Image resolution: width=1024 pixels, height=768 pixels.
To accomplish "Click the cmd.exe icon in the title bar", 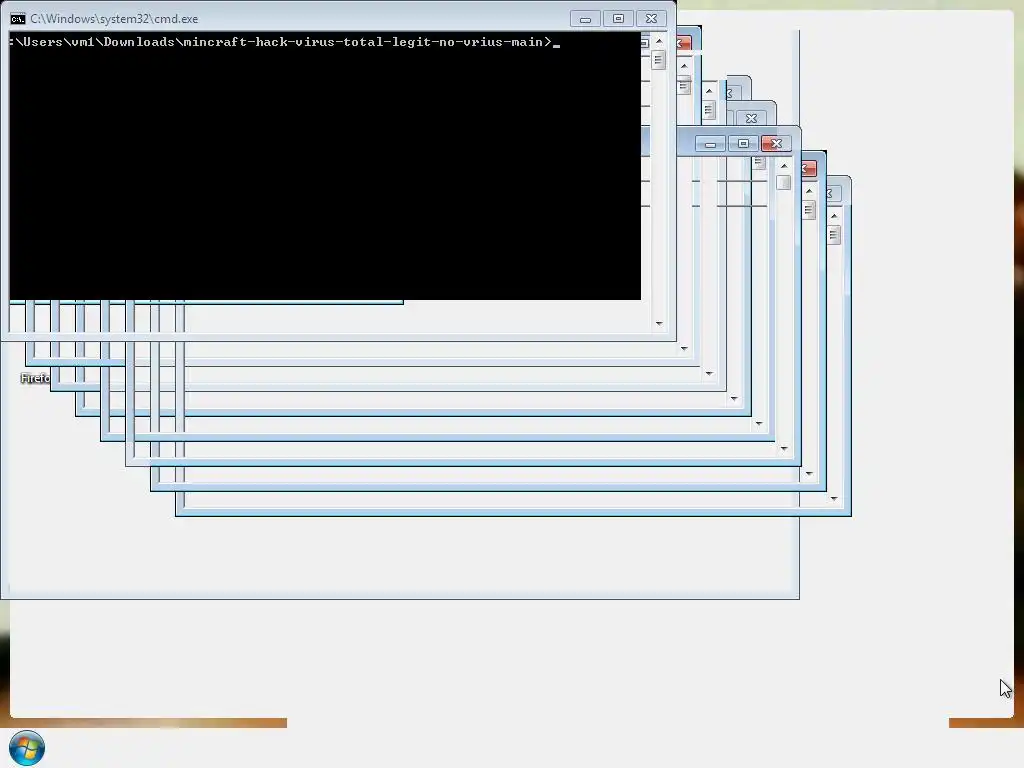I will (18, 19).
